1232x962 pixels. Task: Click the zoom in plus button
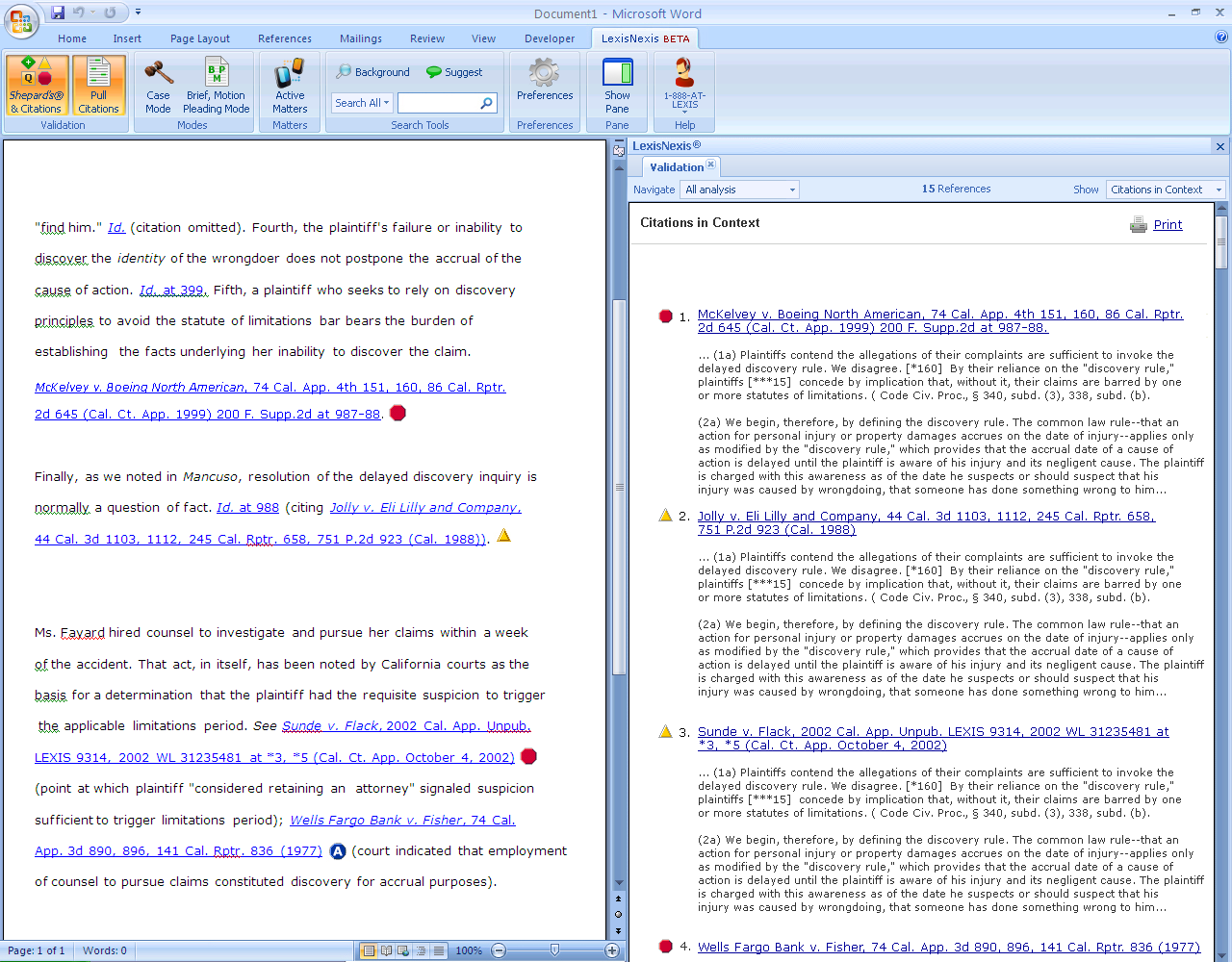(611, 950)
